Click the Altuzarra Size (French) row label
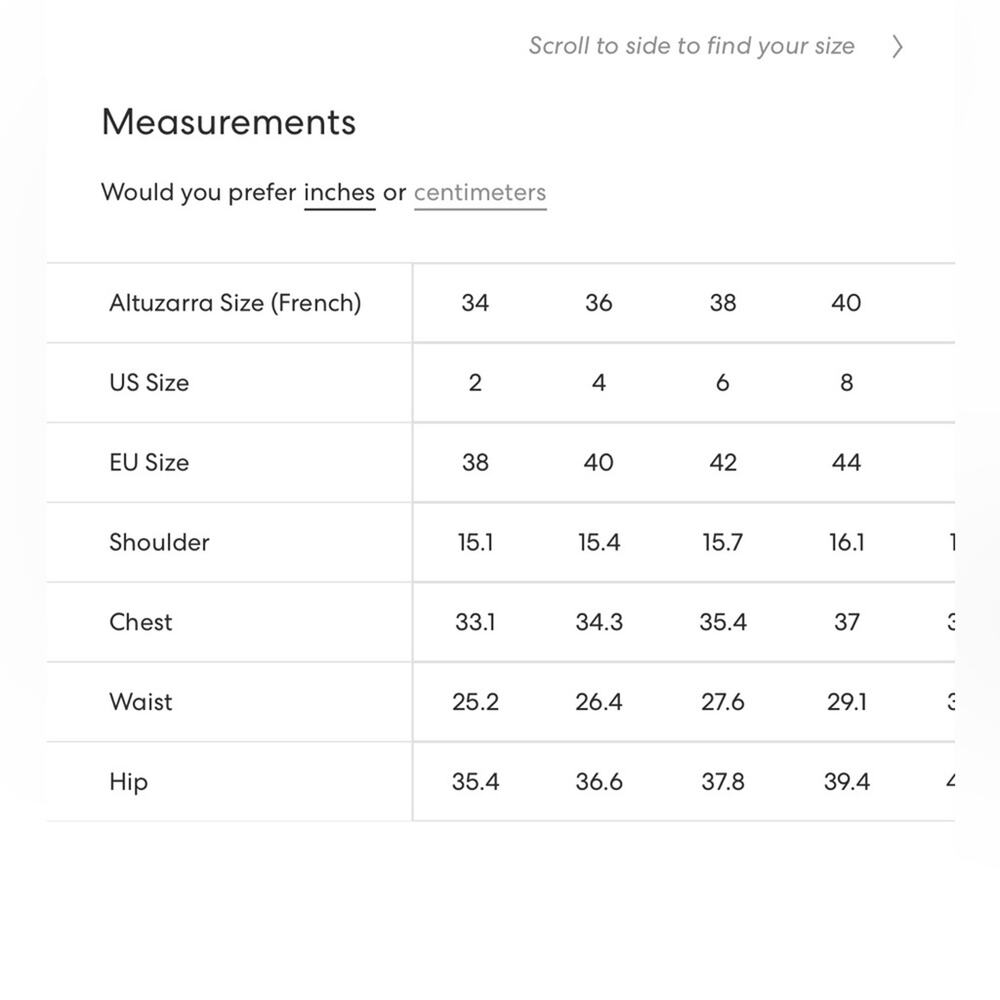 (x=235, y=303)
